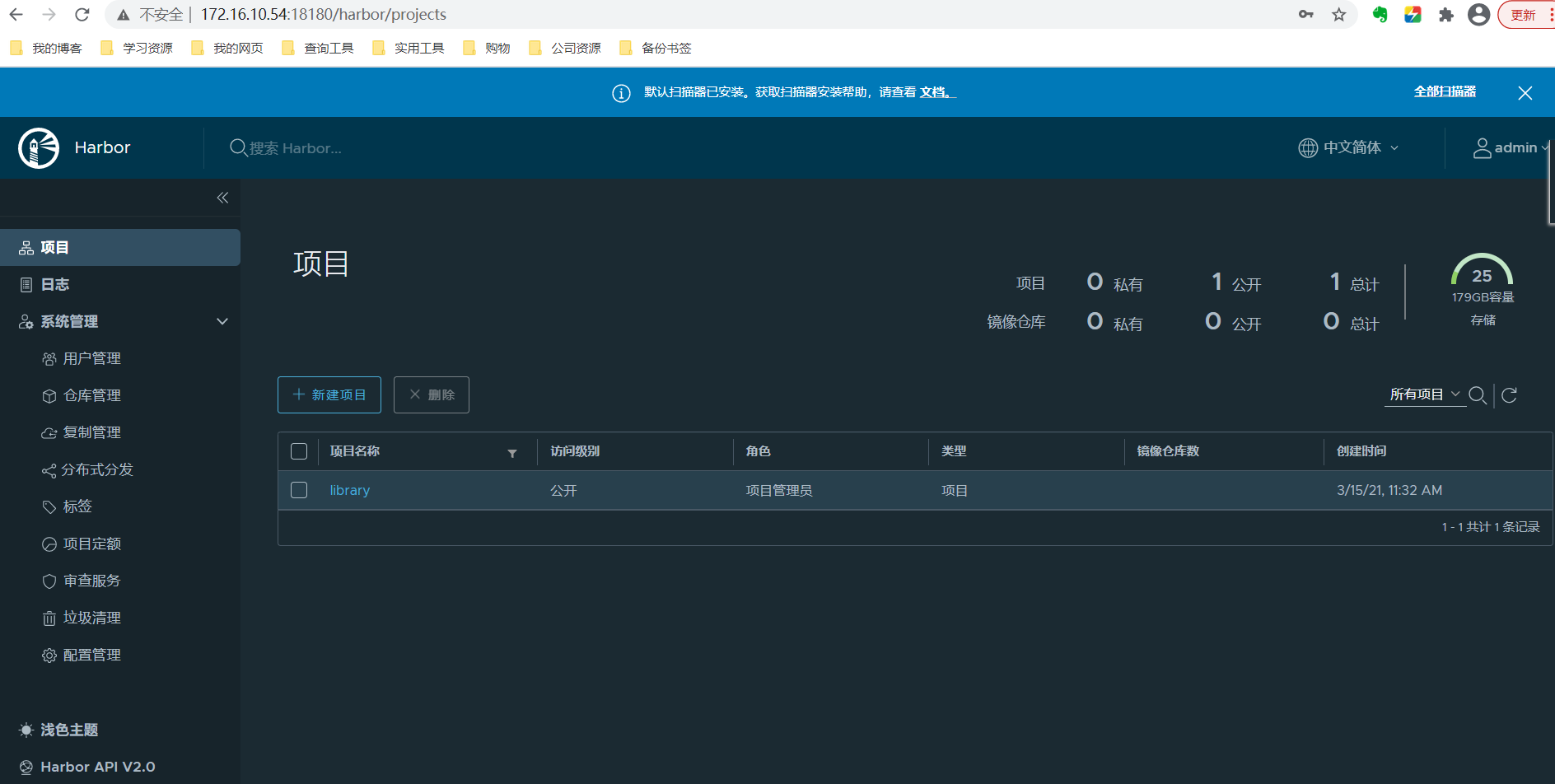Open 仓库管理 in the sidebar
This screenshot has height=784, width=1555.
coord(92,395)
